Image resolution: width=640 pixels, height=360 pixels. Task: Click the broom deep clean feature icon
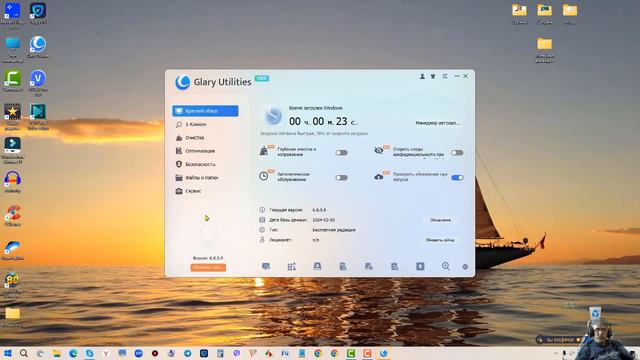[264, 151]
